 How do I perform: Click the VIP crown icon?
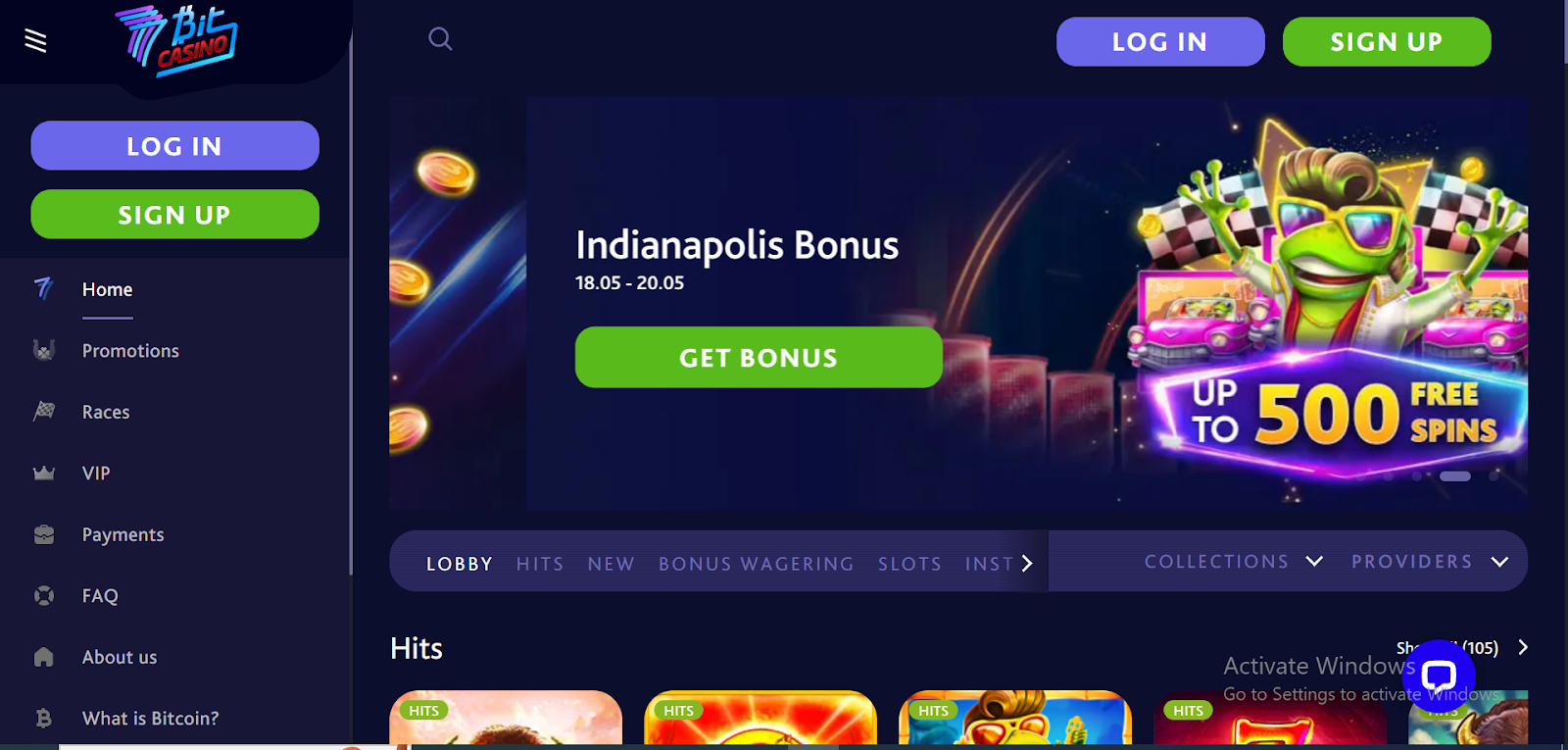coord(44,474)
